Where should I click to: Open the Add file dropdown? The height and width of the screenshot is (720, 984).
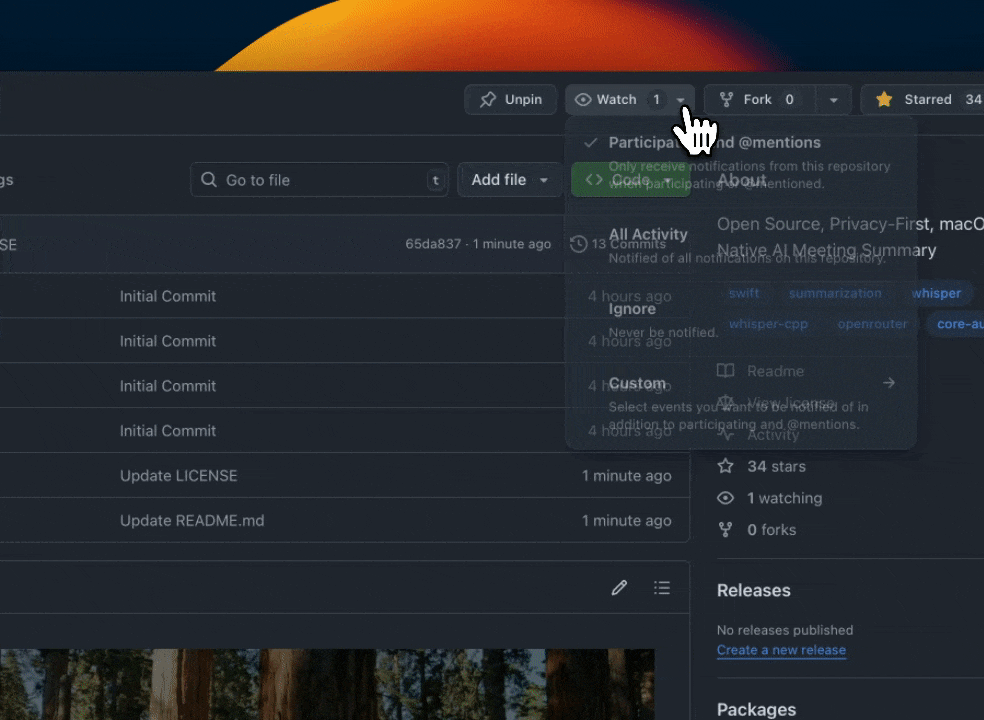coord(509,180)
